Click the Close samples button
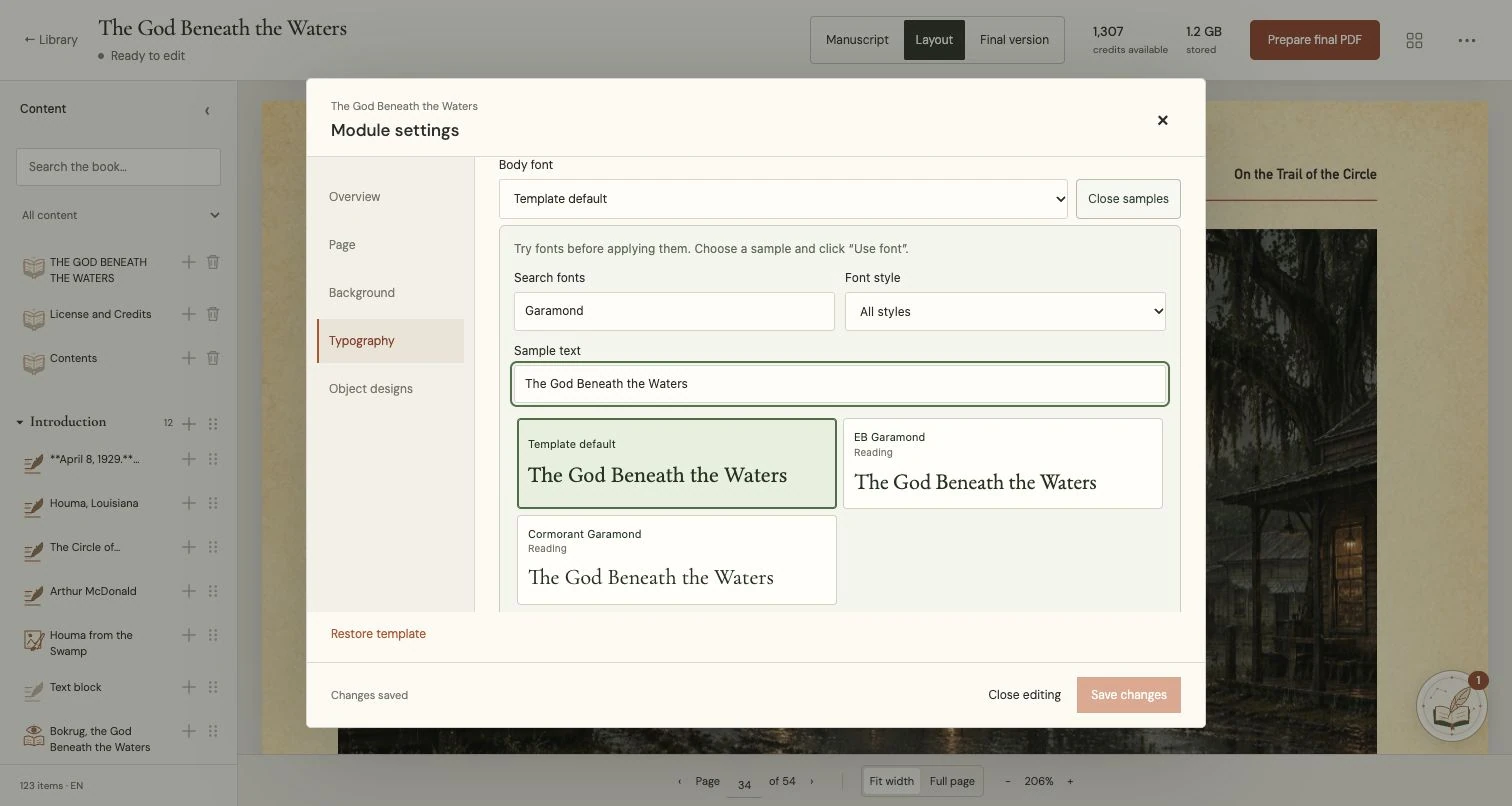The height and width of the screenshot is (806, 1512). [1128, 199]
